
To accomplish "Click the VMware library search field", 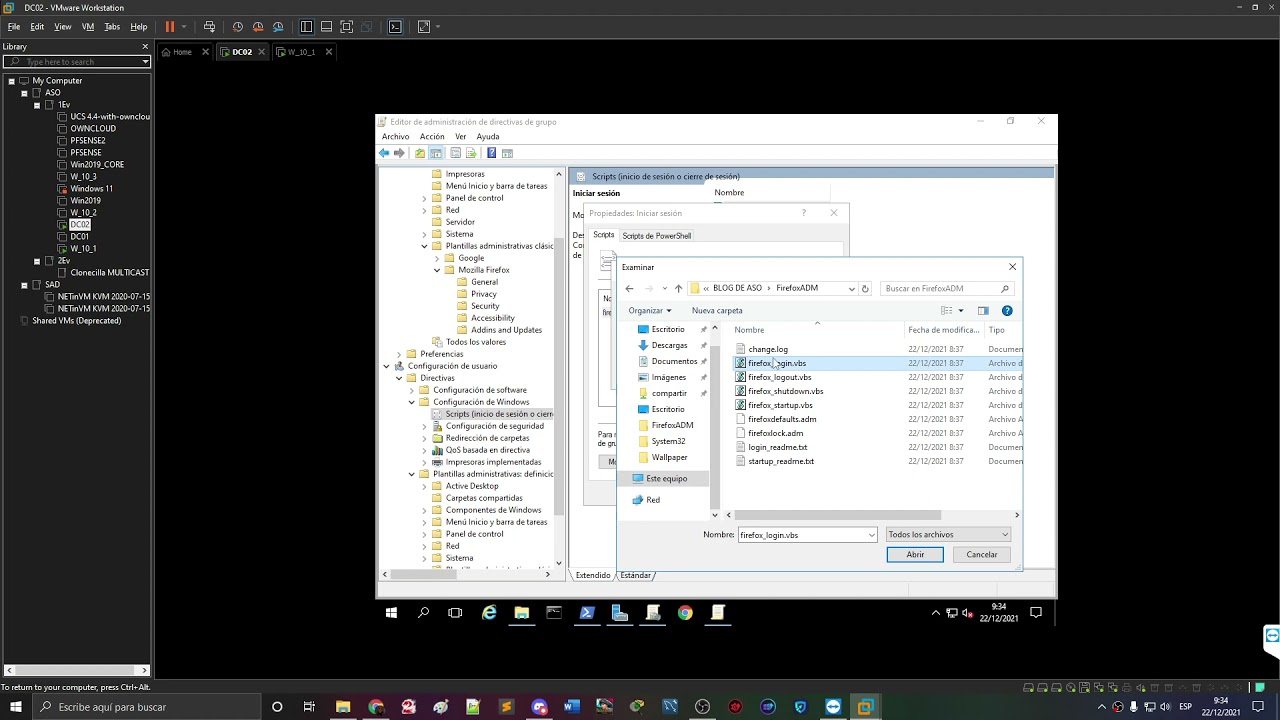I will pyautogui.click(x=76, y=62).
